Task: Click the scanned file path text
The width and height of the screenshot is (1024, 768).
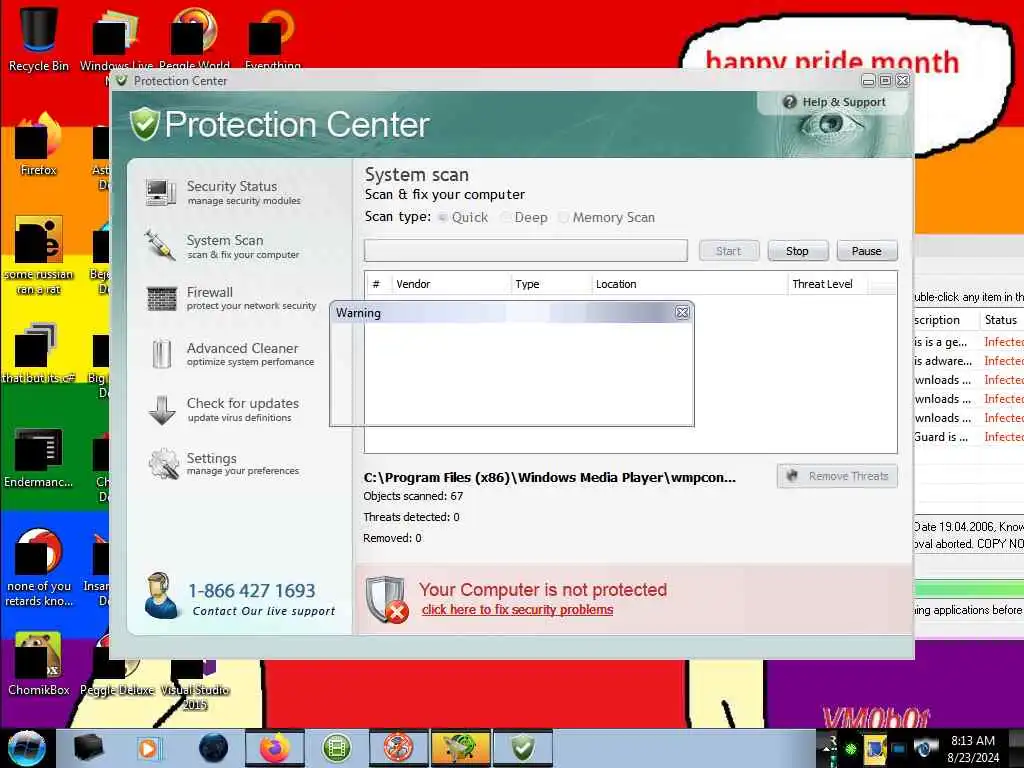Action: tap(549, 477)
